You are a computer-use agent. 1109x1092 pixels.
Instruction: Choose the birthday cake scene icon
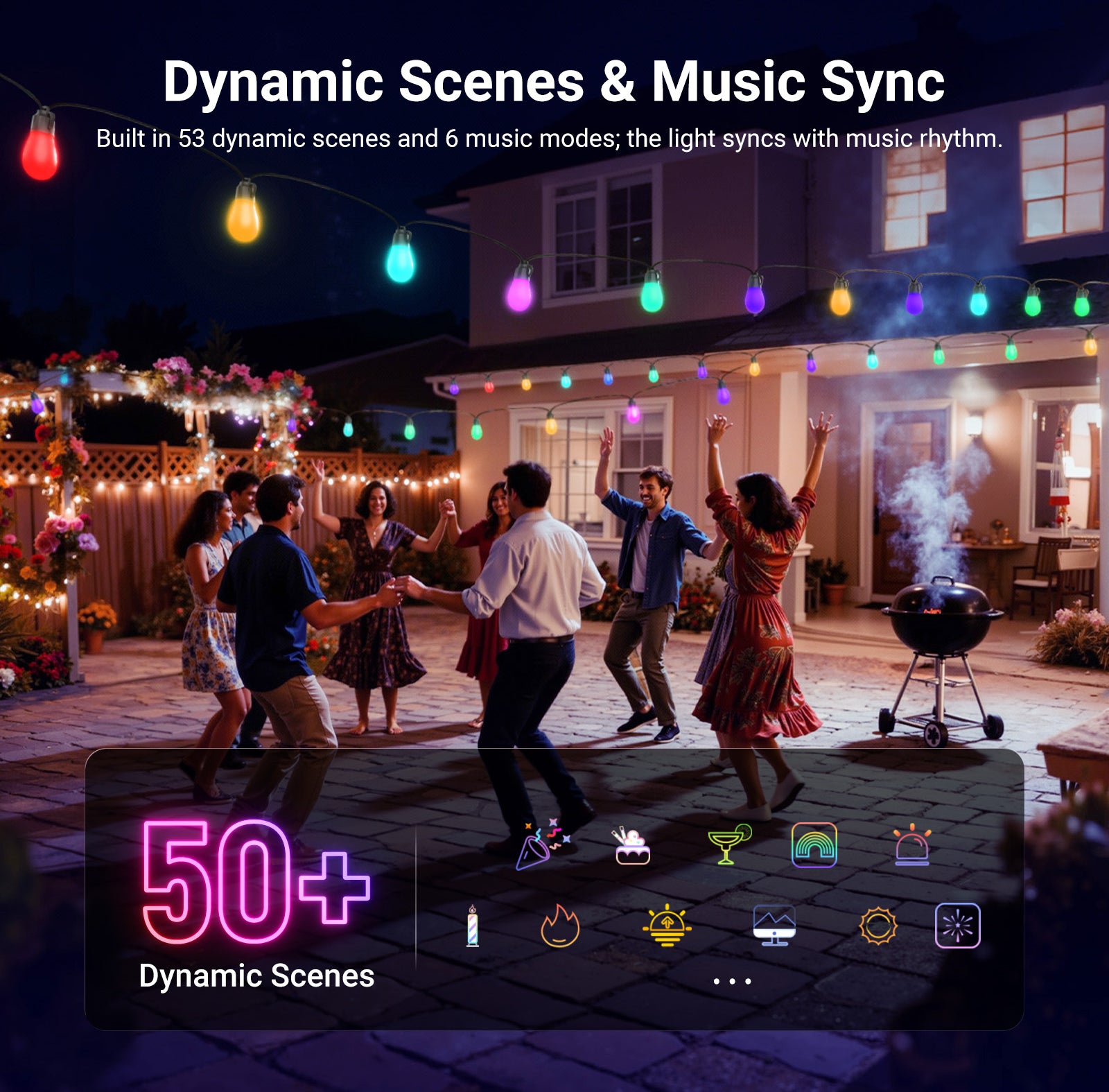[x=632, y=846]
